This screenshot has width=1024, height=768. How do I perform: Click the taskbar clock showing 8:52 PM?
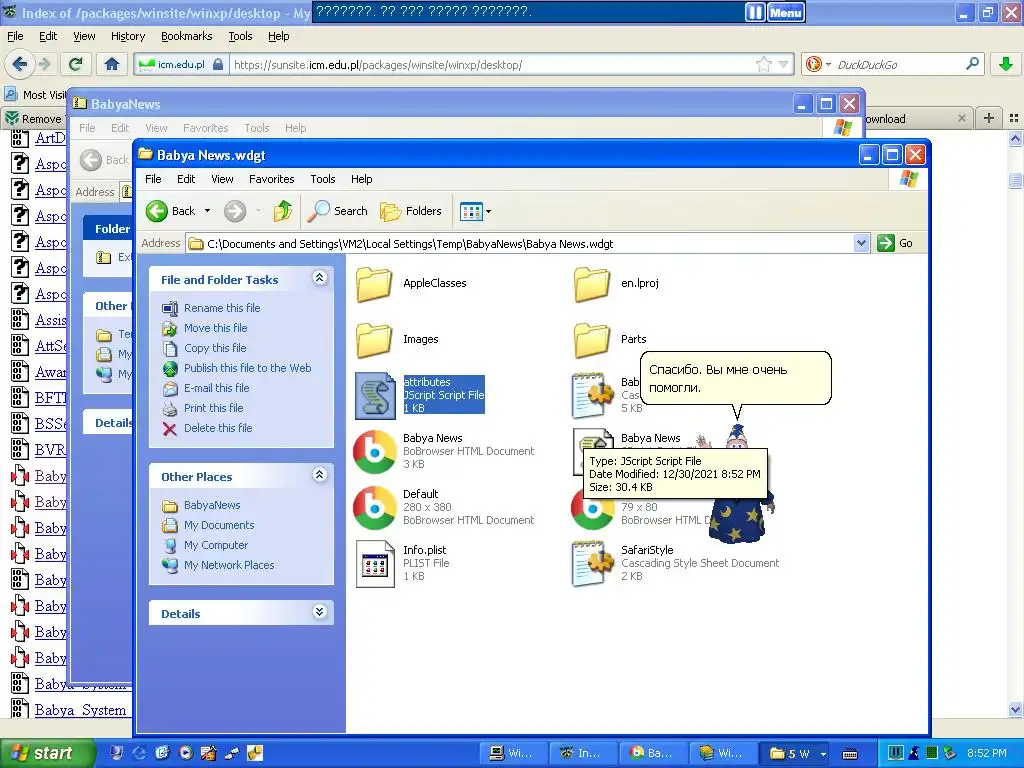(986, 753)
